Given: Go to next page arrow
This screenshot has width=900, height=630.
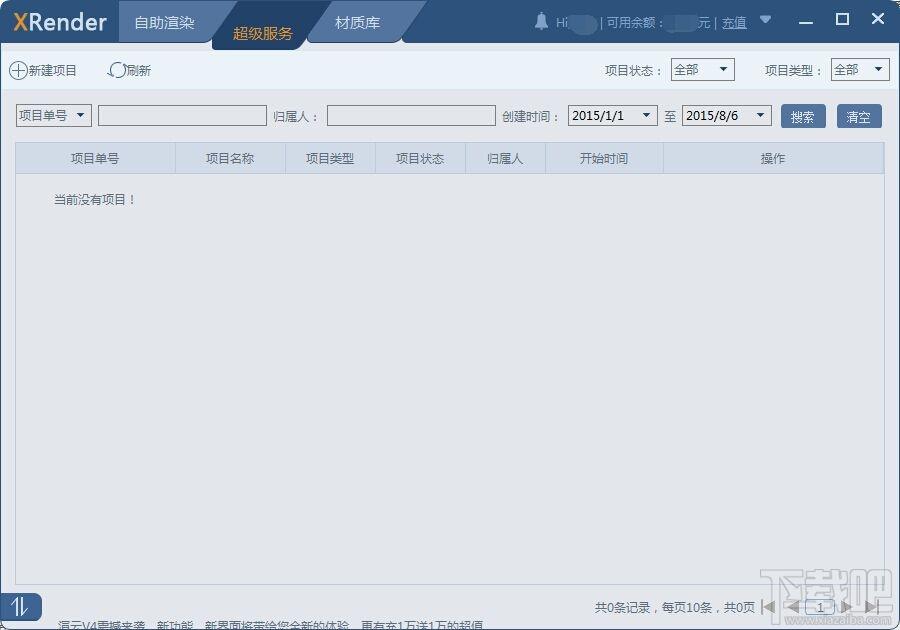Looking at the screenshot, I should click(x=846, y=606).
